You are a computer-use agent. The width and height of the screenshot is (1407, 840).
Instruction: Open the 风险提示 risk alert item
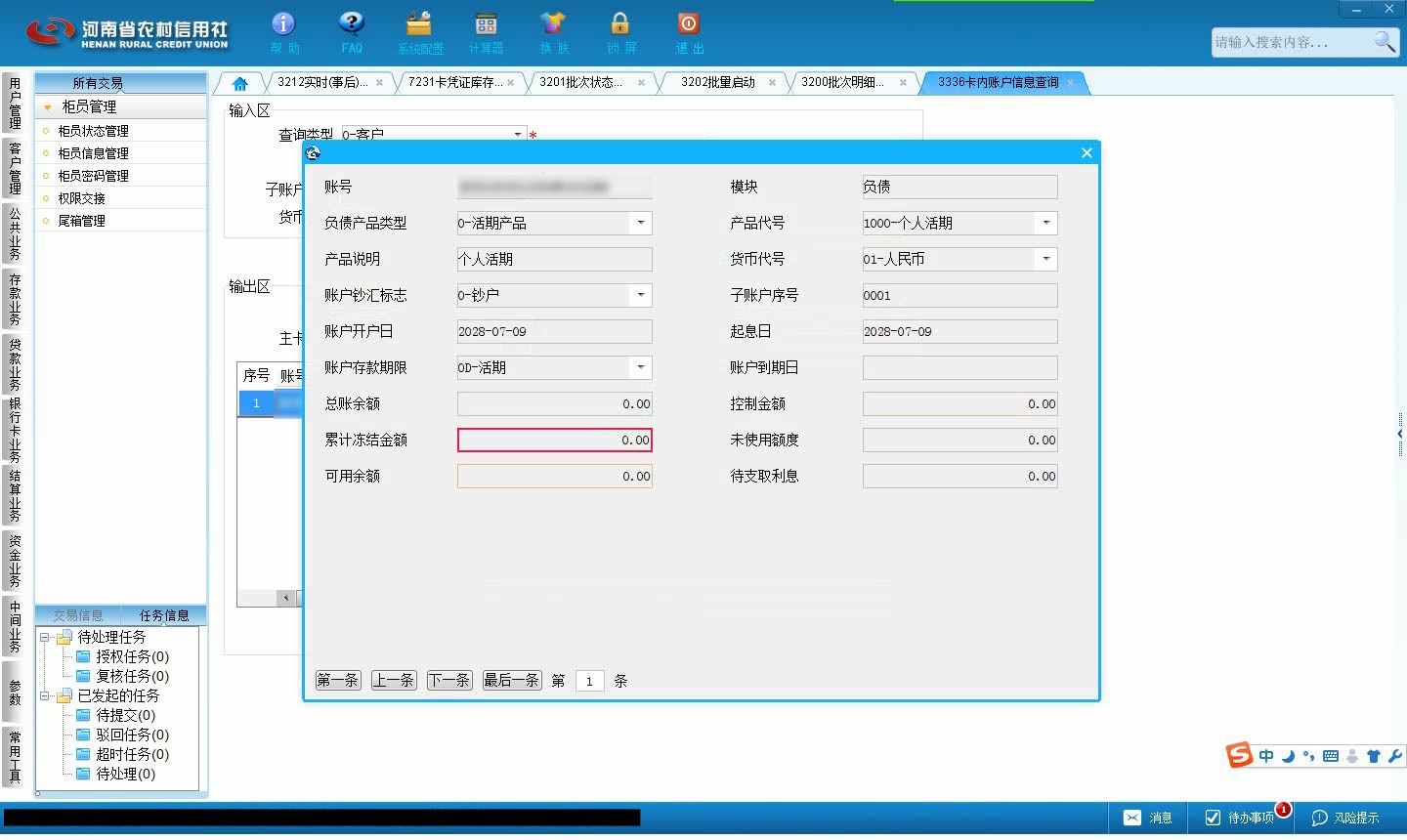point(1345,818)
